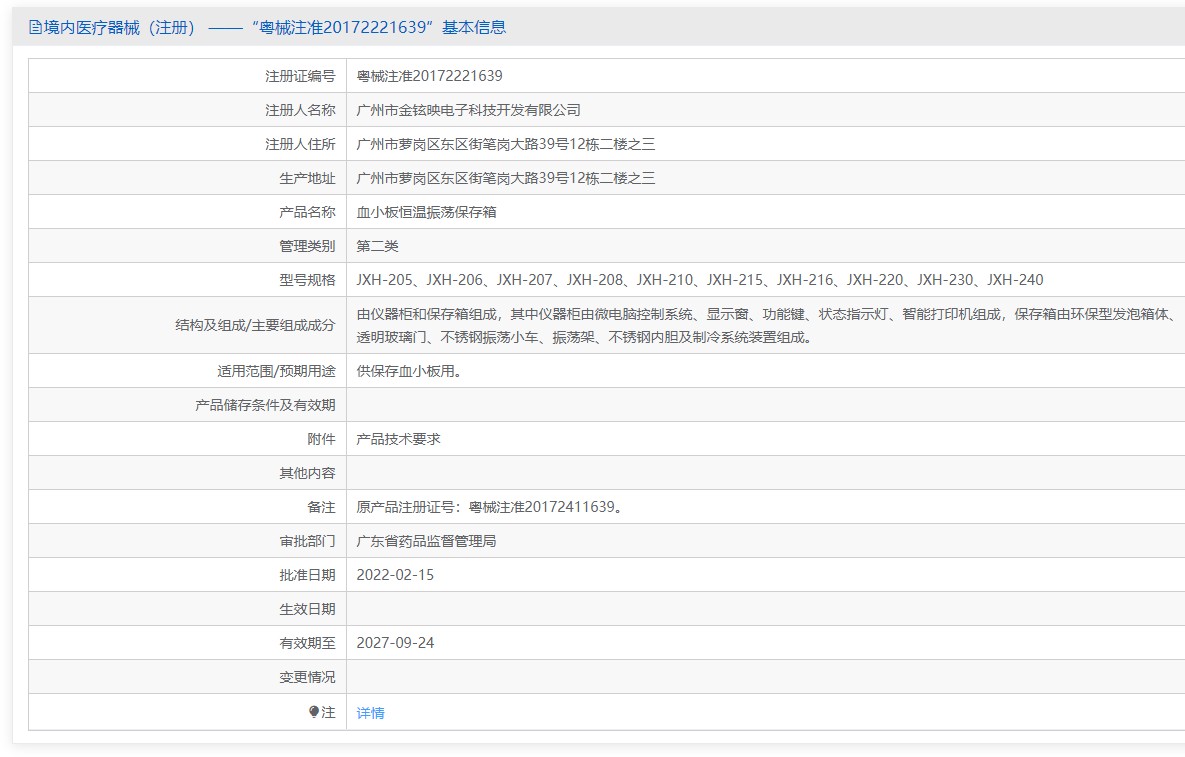Select product name 血小板恒温振荡保存箱
The height and width of the screenshot is (757, 1185).
pos(426,212)
